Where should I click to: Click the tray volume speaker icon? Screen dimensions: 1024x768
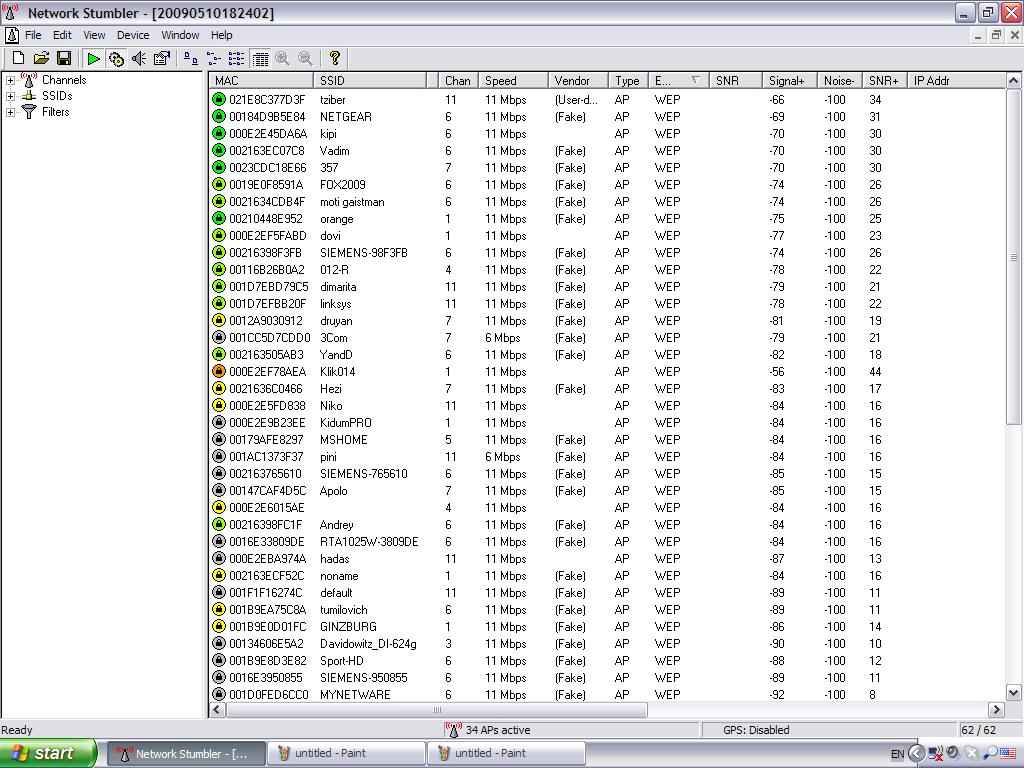pyautogui.click(x=953, y=753)
